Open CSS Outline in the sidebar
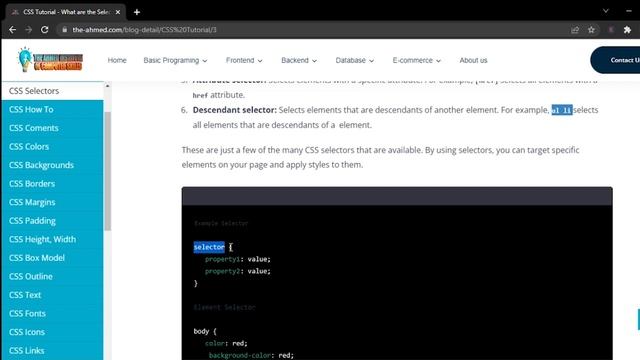The height and width of the screenshot is (360, 640). click(x=52, y=276)
